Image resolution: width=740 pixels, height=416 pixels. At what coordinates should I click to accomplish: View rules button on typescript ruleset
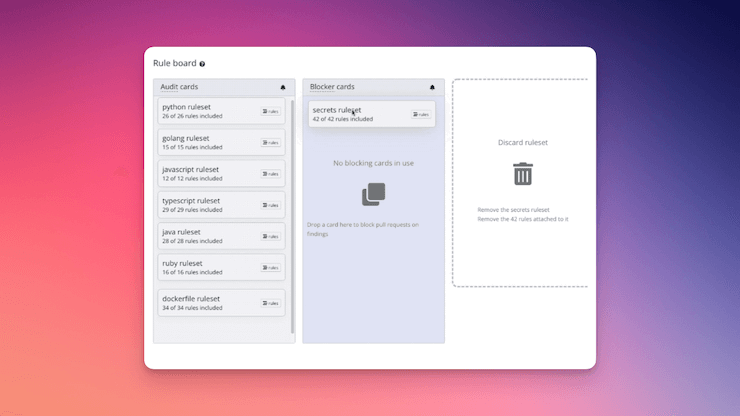coord(270,205)
